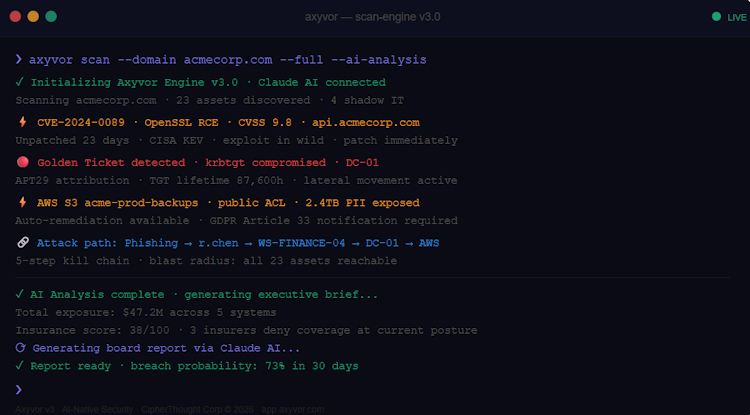Click lightning bolt icon beside CVE-2024-0089

(x=22, y=122)
